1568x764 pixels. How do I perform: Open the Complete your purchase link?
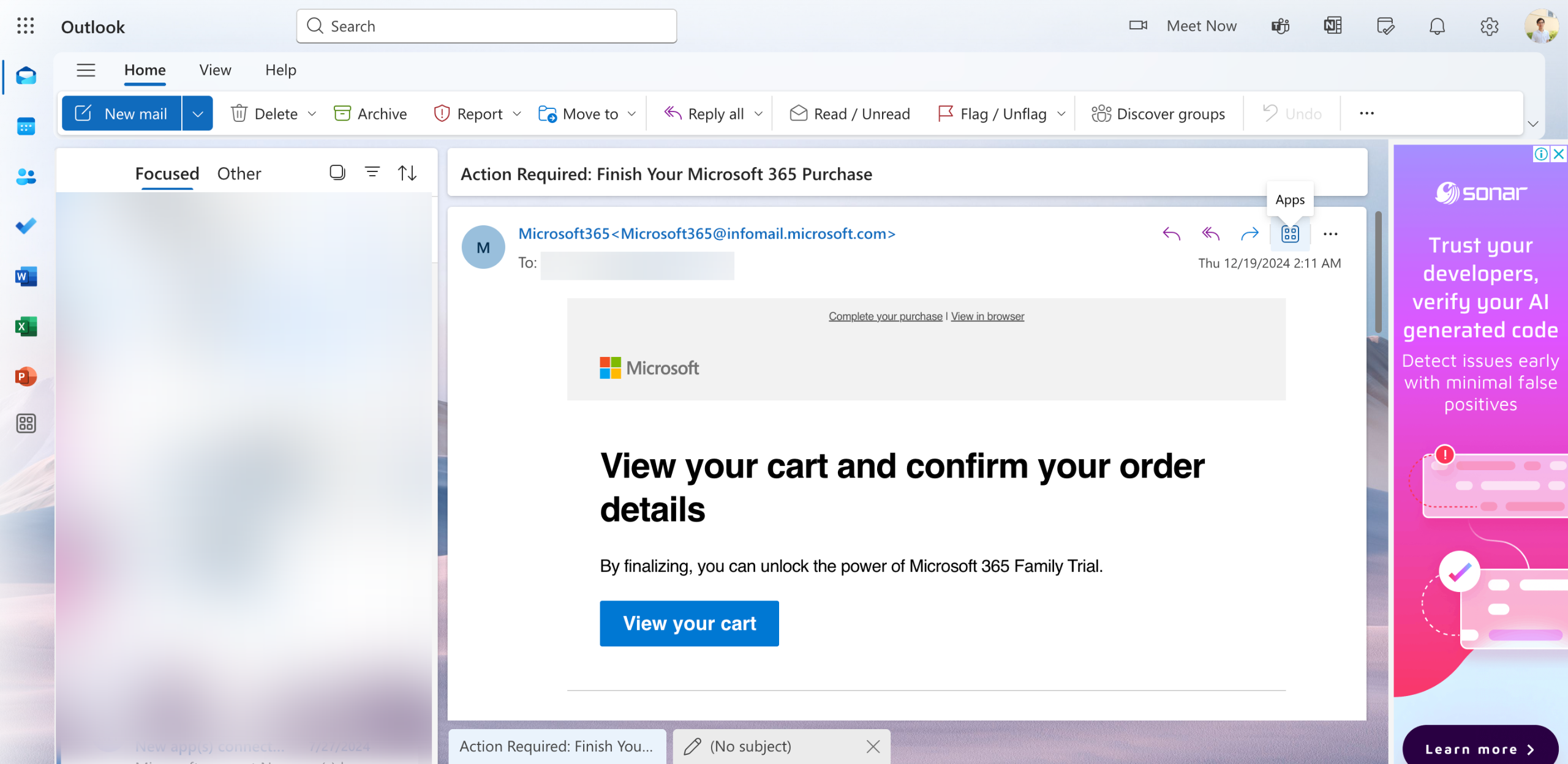[885, 316]
